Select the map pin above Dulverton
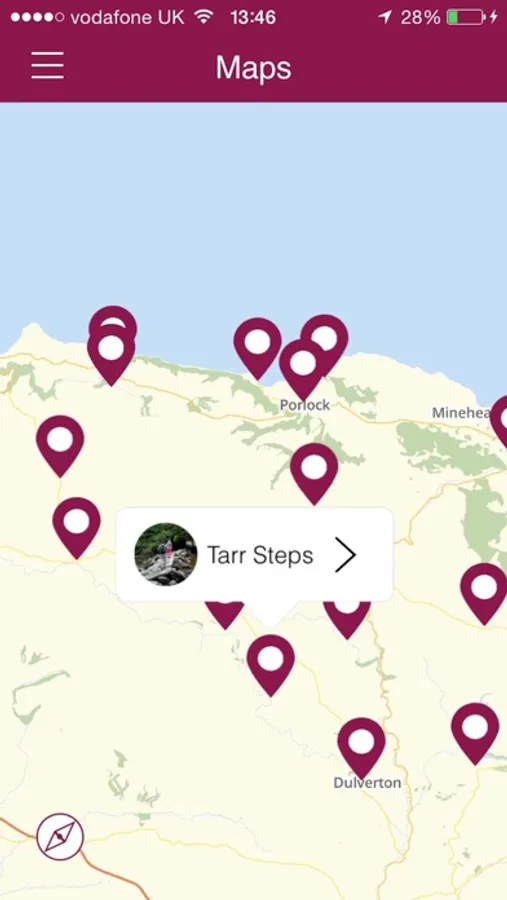This screenshot has width=507, height=900. click(361, 748)
